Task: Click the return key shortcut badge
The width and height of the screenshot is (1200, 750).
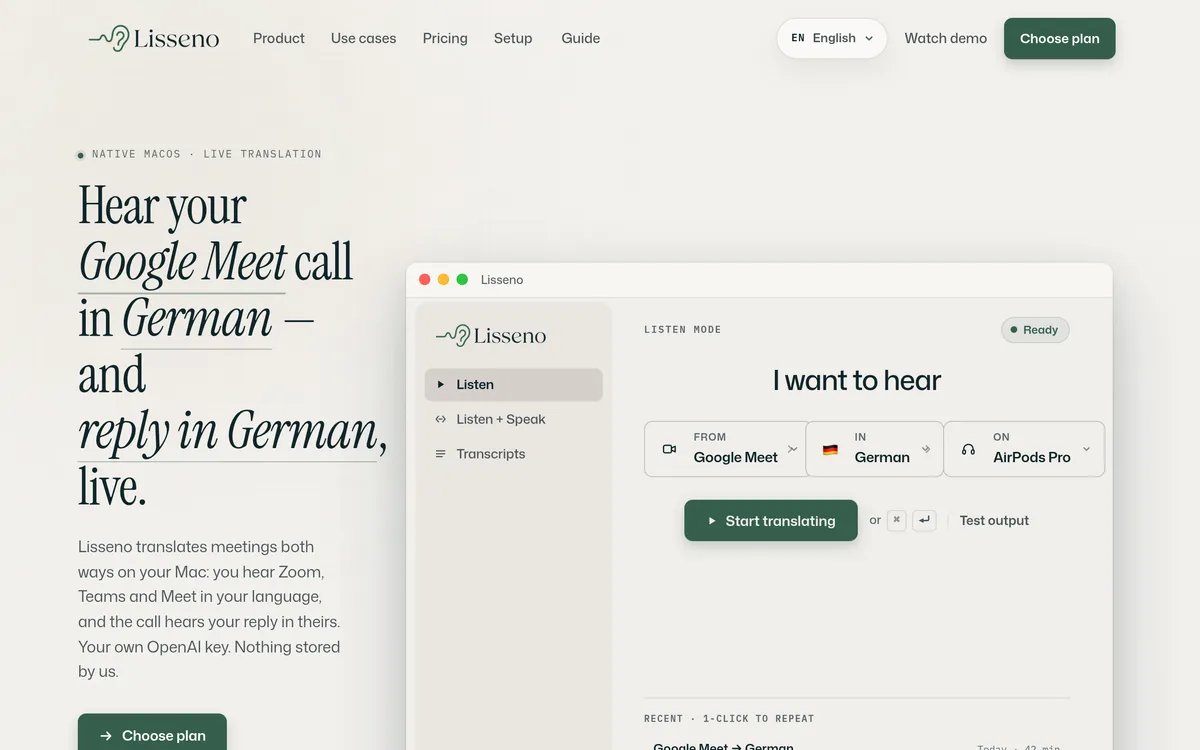Action: [924, 520]
